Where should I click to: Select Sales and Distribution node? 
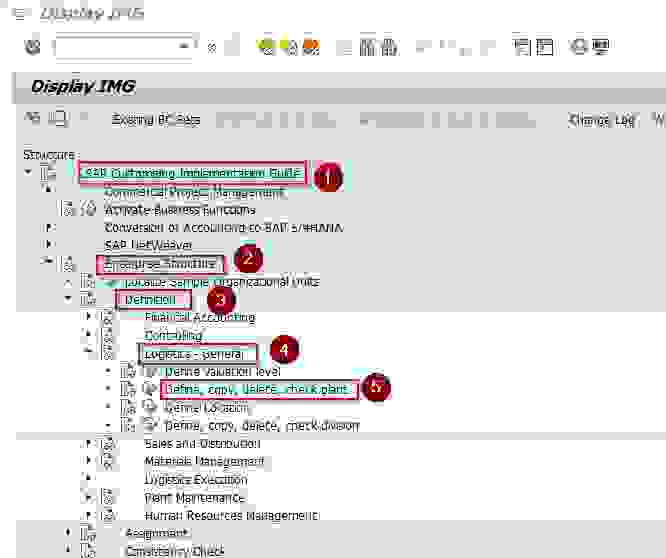(202, 444)
